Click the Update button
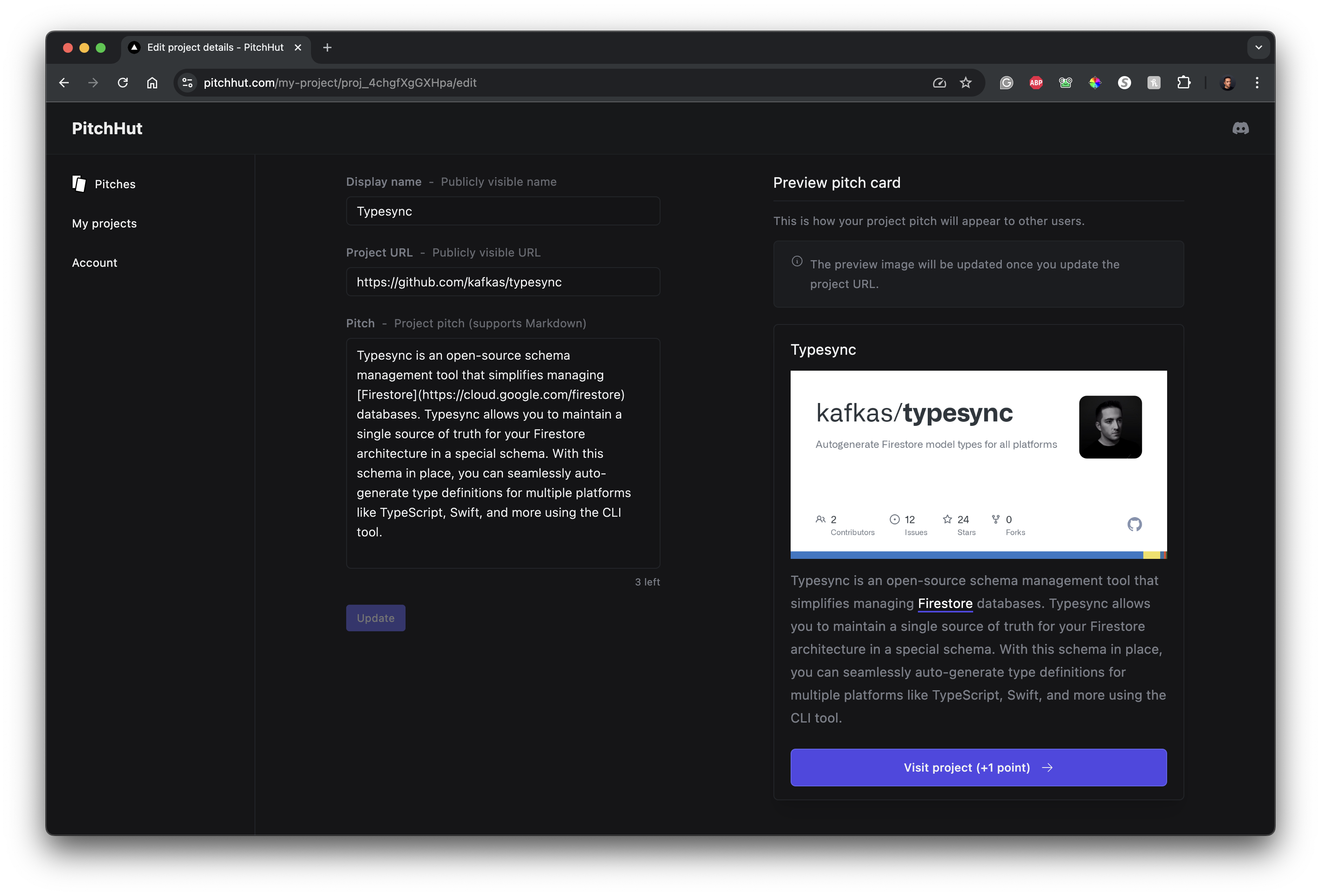The width and height of the screenshot is (1321, 896). pos(376,618)
